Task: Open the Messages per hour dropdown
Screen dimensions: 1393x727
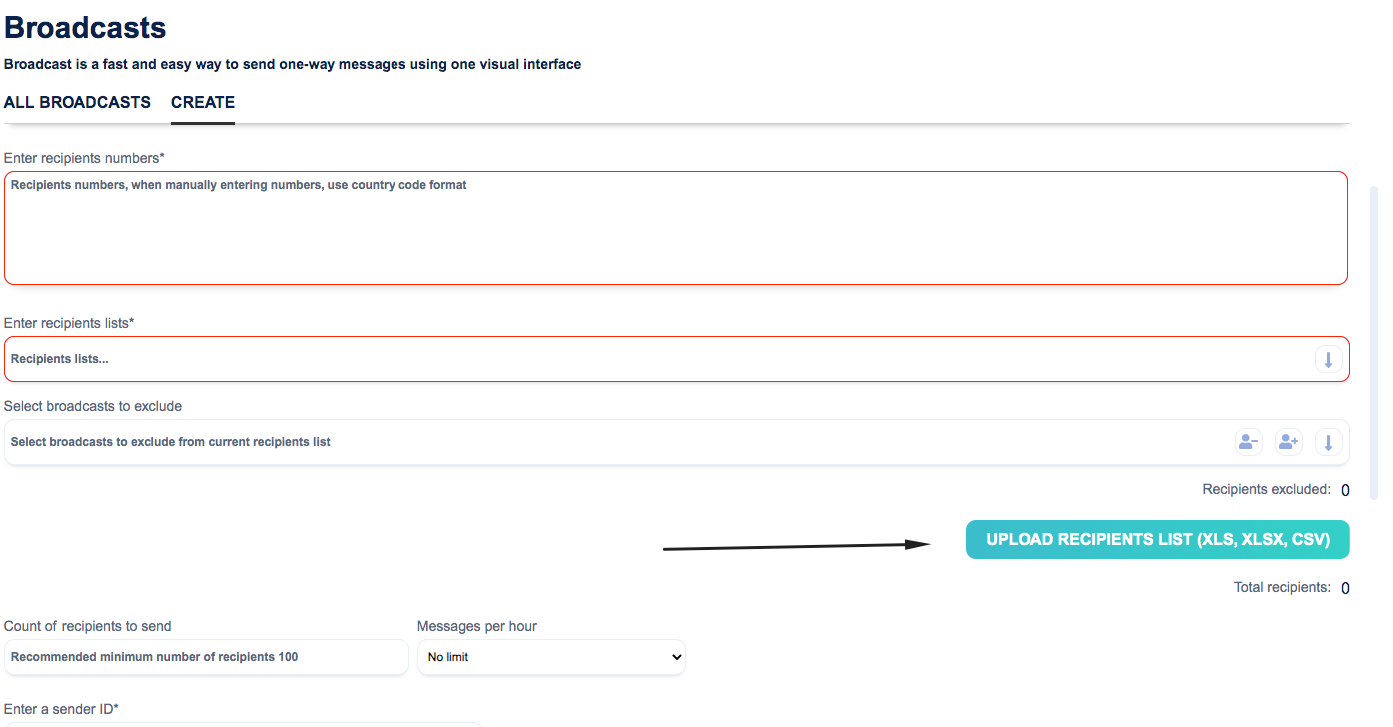Action: 551,657
